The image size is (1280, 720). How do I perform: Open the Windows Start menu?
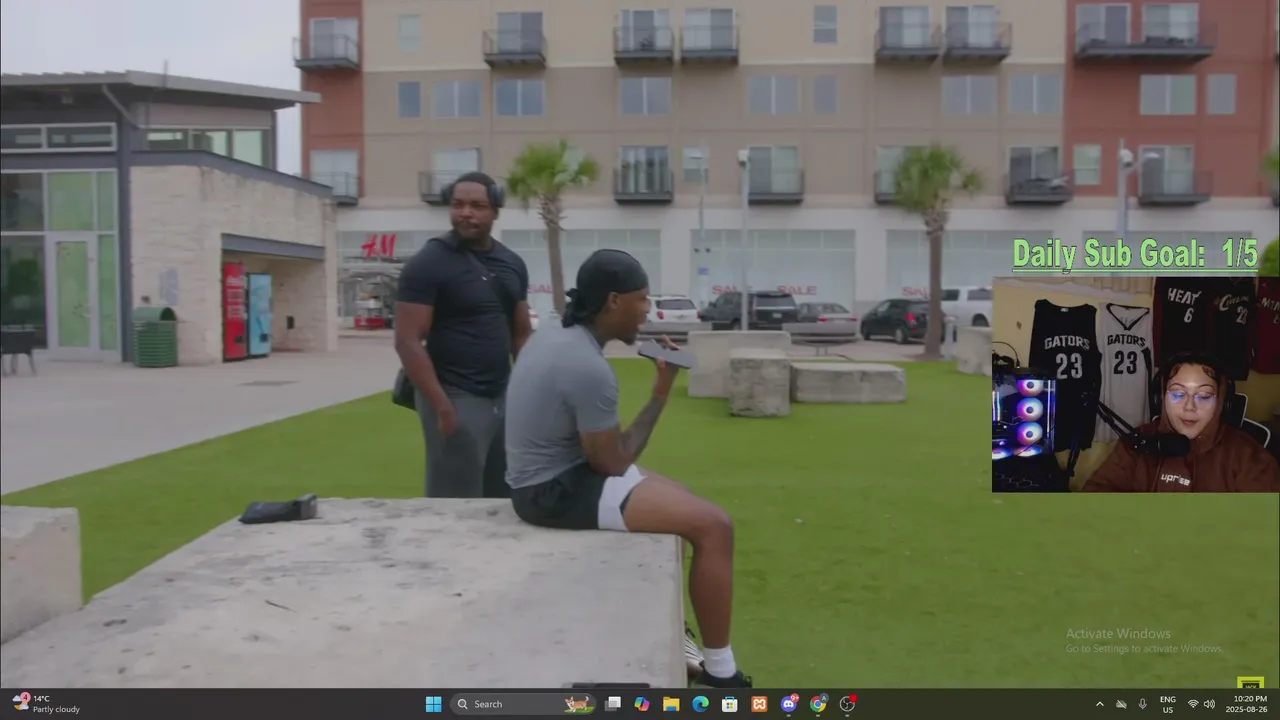(x=433, y=704)
